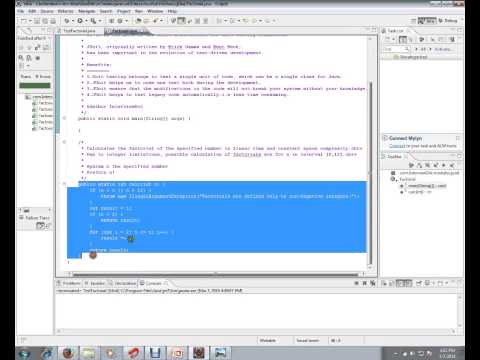The image size is (480, 360).
Task: Click the Remove Launch icon in Console
Action: coord(364,283)
